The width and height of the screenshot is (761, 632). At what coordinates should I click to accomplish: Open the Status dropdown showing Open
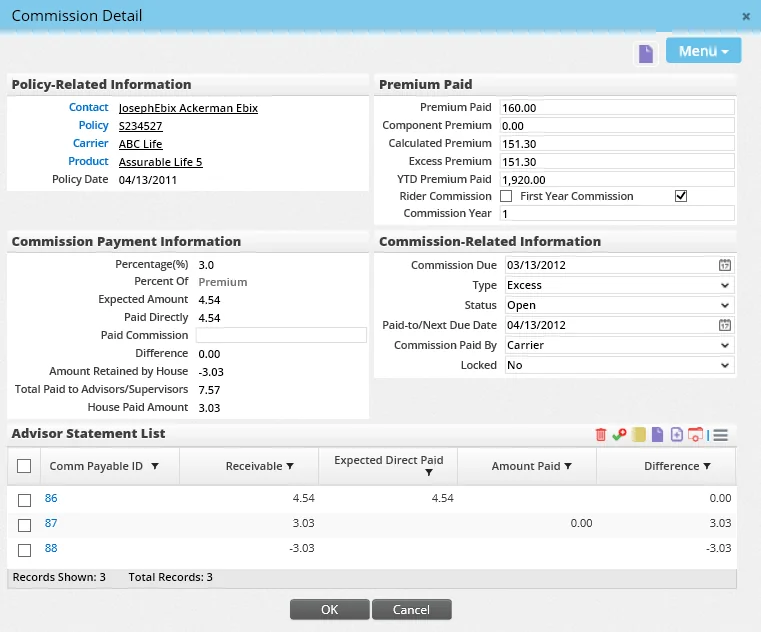tap(618, 305)
